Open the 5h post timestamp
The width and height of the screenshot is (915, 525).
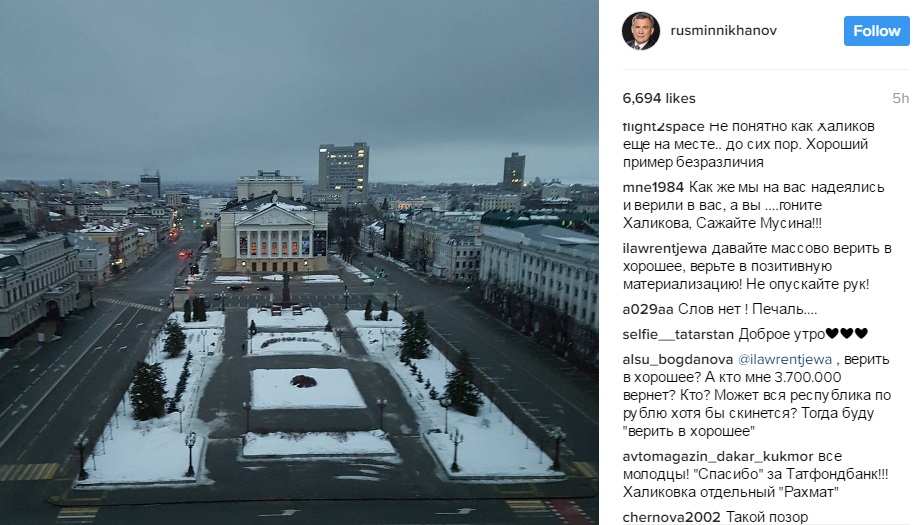[900, 98]
